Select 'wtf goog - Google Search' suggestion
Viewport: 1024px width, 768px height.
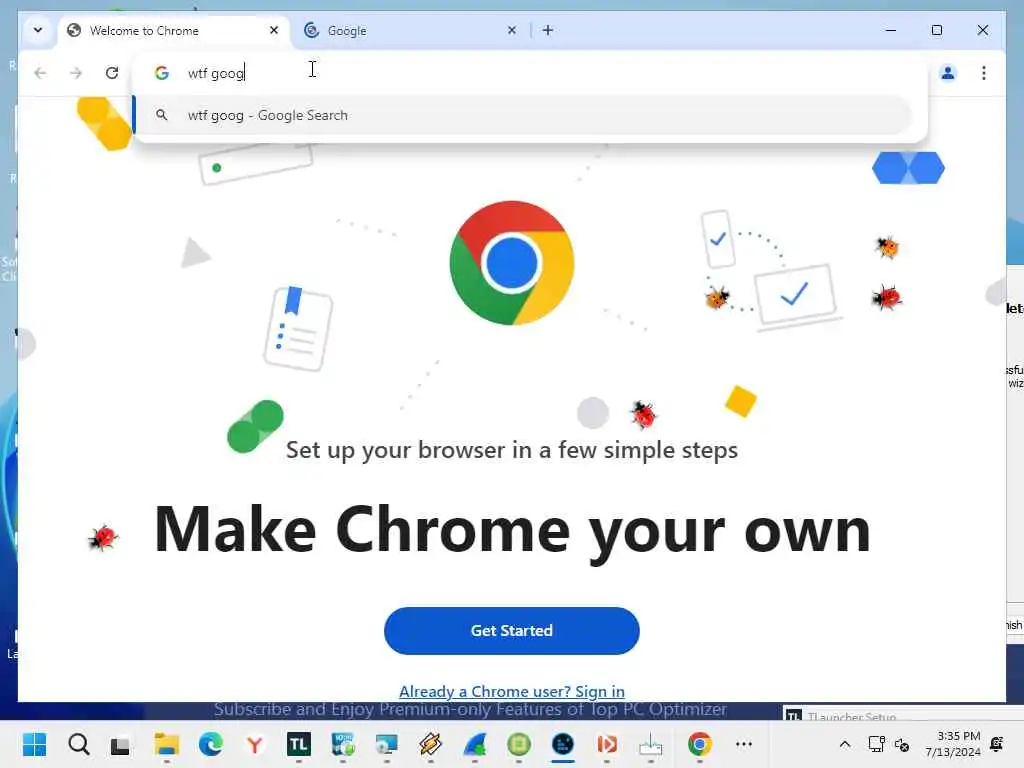click(x=522, y=115)
